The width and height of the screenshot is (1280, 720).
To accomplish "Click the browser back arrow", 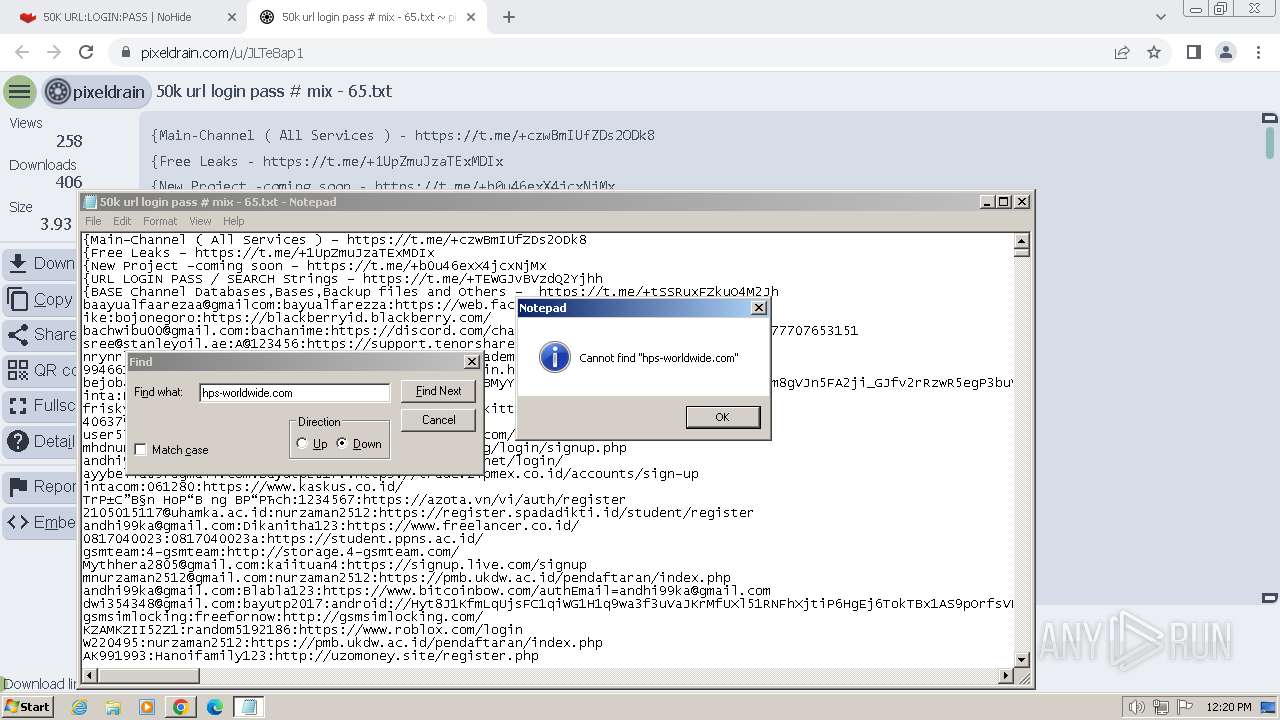I will 22,52.
